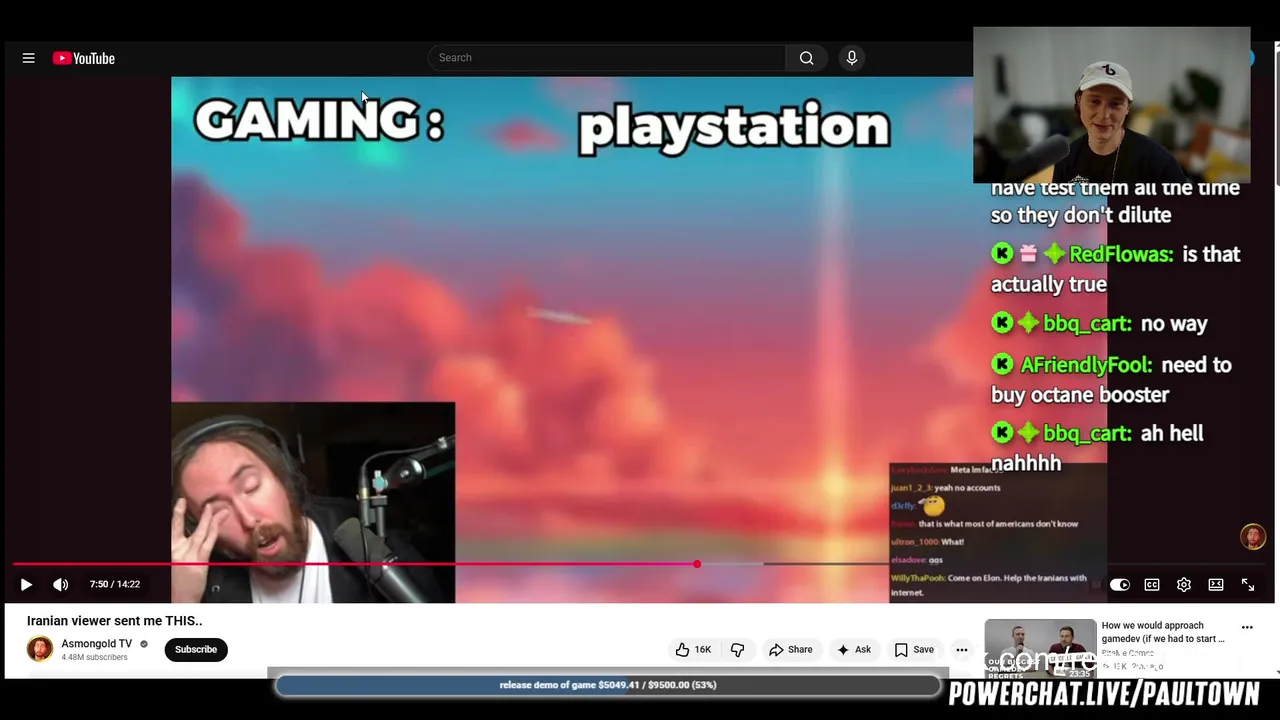Image resolution: width=1280 pixels, height=720 pixels.
Task: Open Asmongold TV channel name link
Action: click(97, 644)
